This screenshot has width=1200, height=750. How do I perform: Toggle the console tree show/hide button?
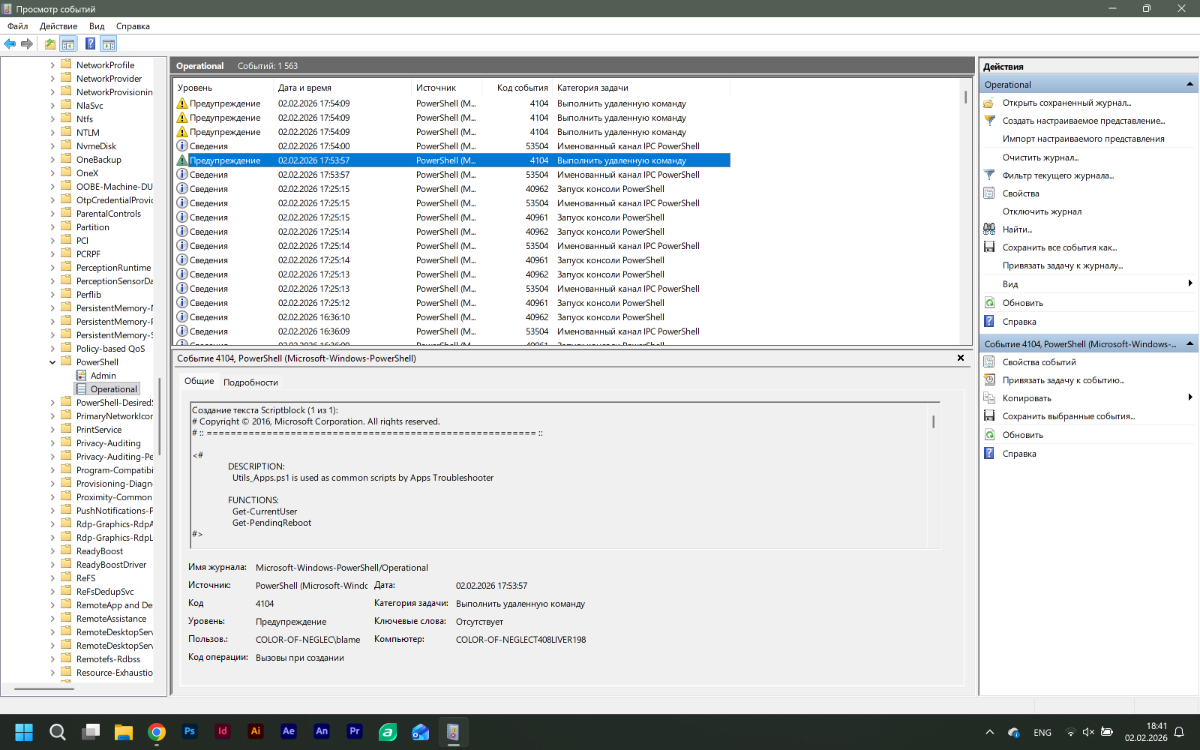68,44
